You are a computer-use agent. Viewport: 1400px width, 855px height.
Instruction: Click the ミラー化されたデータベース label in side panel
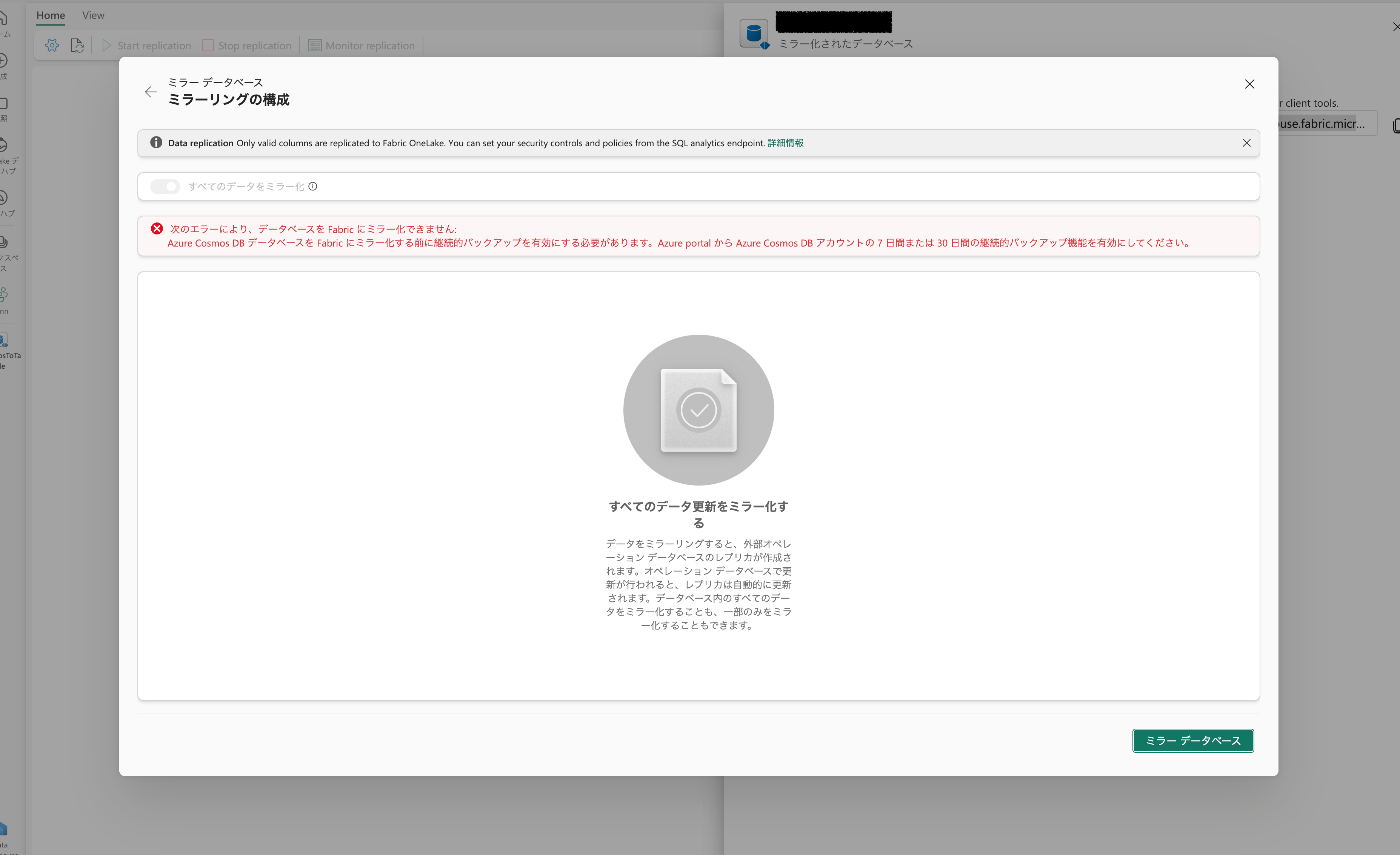click(846, 44)
